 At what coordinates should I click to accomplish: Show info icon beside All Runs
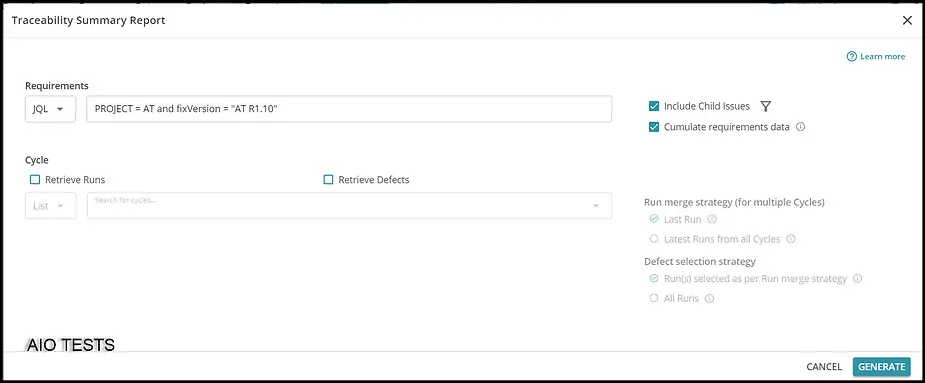coord(710,299)
